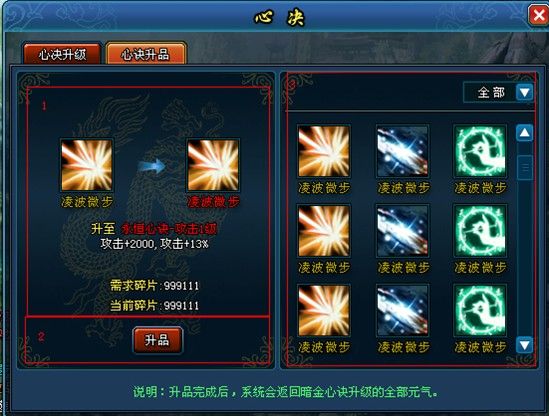Select the green circle skill in third row
549x416 pixels.
pos(480,311)
